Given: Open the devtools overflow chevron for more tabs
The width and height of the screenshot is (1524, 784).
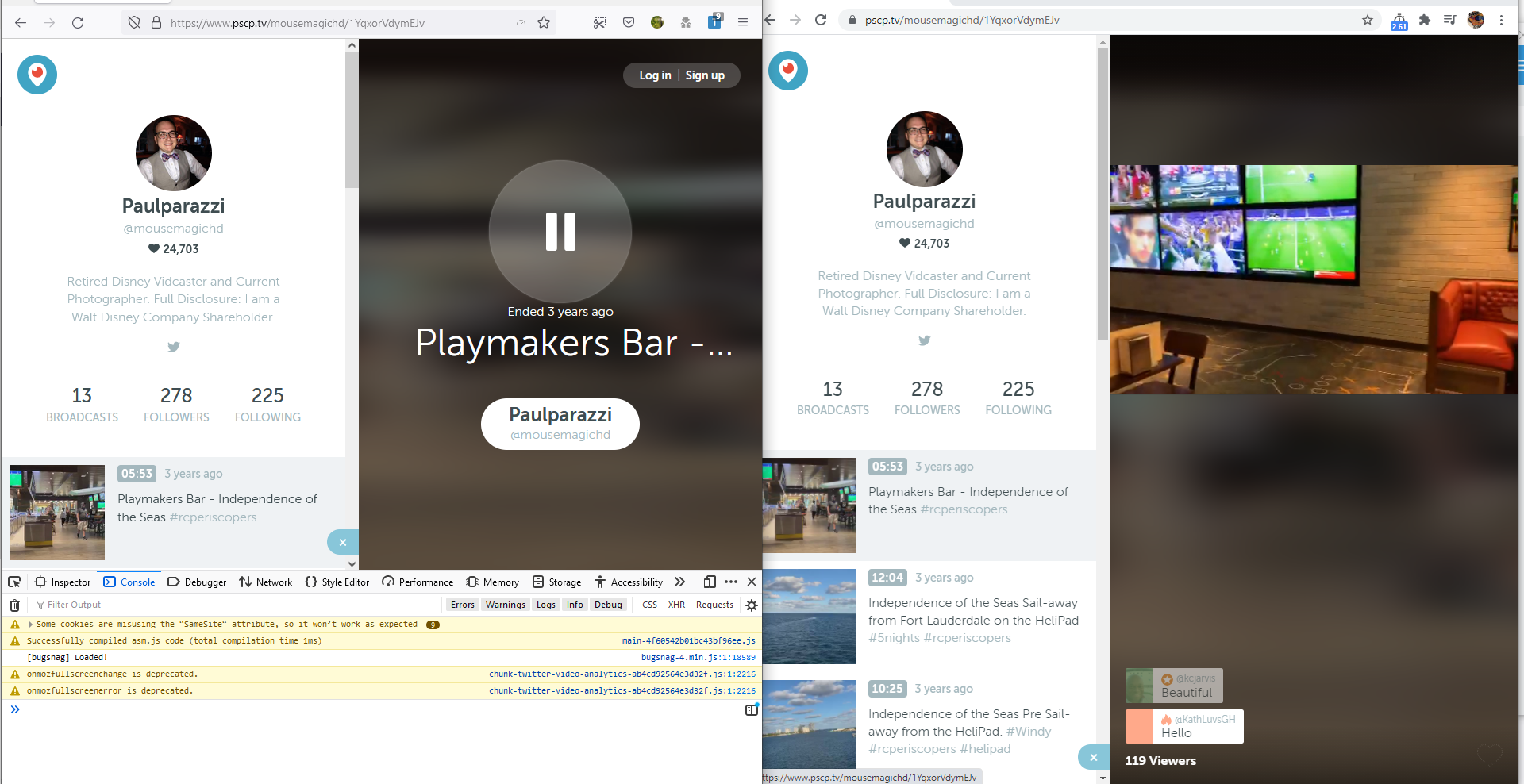Looking at the screenshot, I should click(679, 582).
